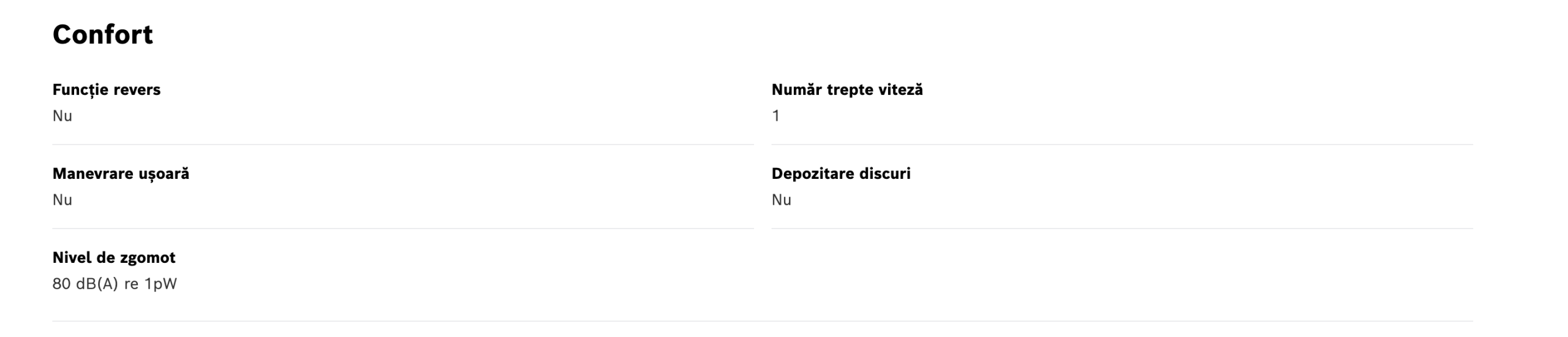Select the Manevrare ușoară label

121,173
